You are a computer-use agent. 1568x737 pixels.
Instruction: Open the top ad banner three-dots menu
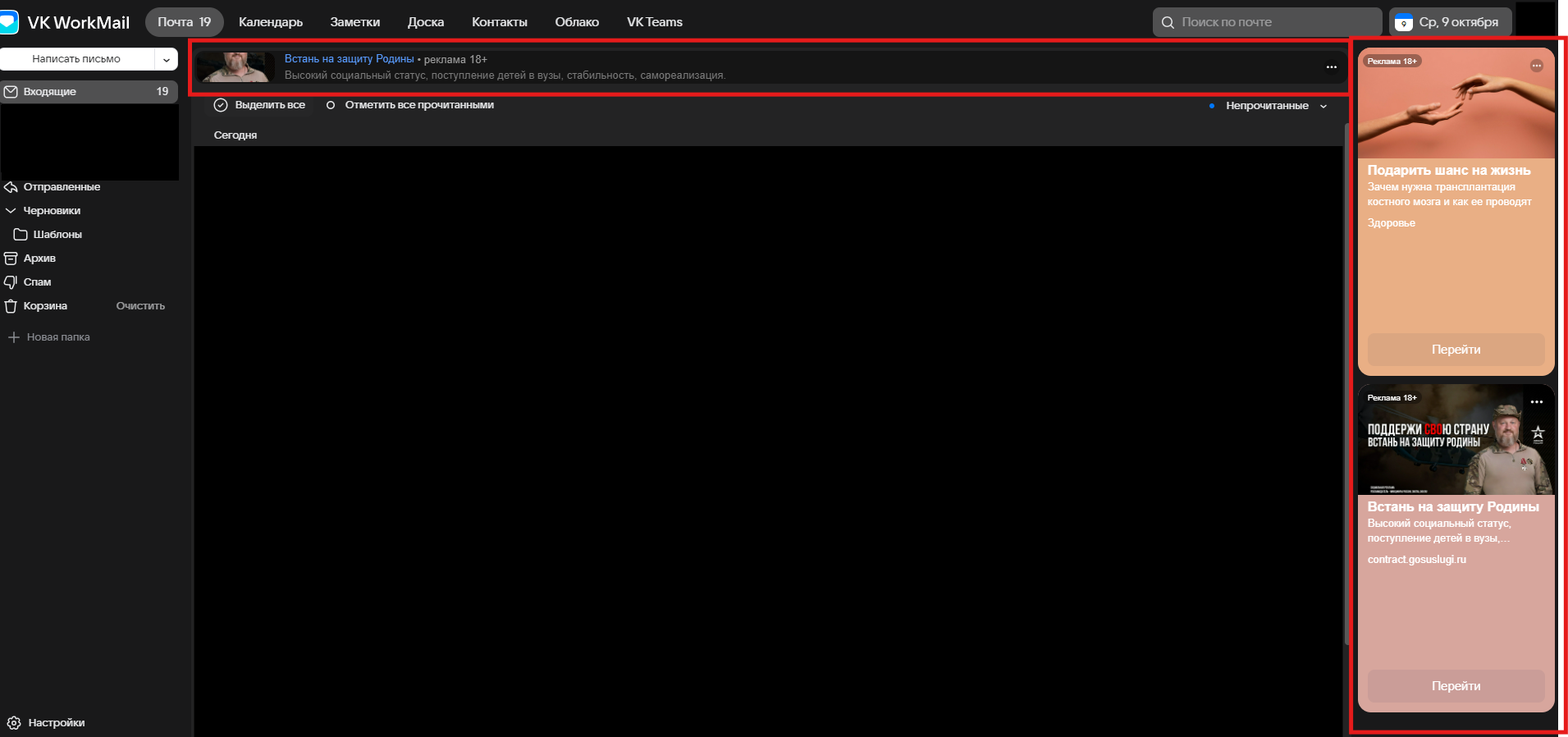1332,67
